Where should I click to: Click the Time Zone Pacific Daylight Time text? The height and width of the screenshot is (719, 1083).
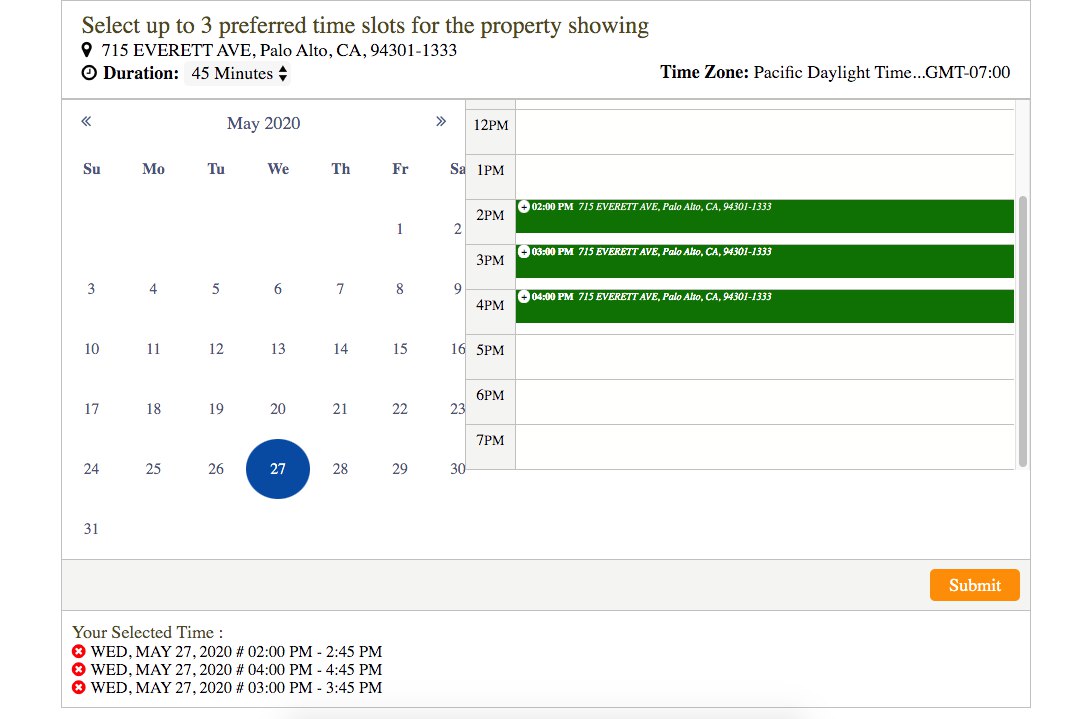[x=835, y=73]
